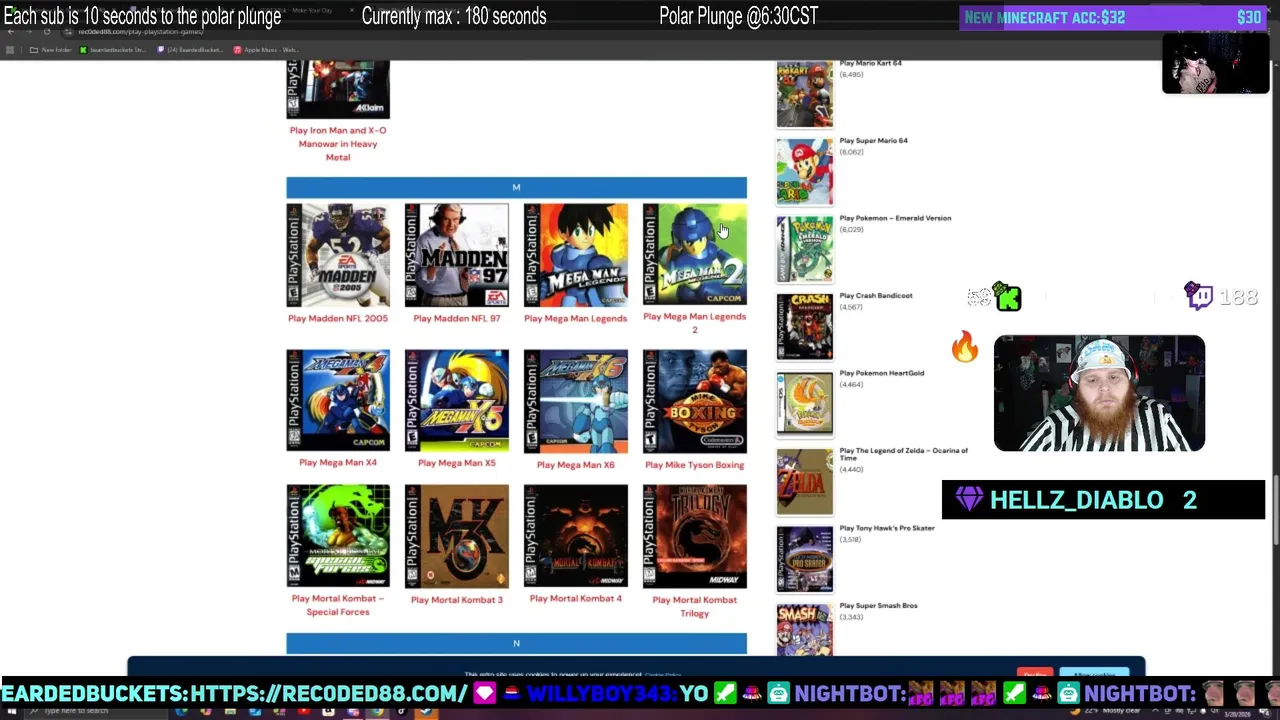This screenshot has height=720, width=1280.
Task: Select the Pokemon Emerald Version sidebar cover
Action: click(x=805, y=250)
